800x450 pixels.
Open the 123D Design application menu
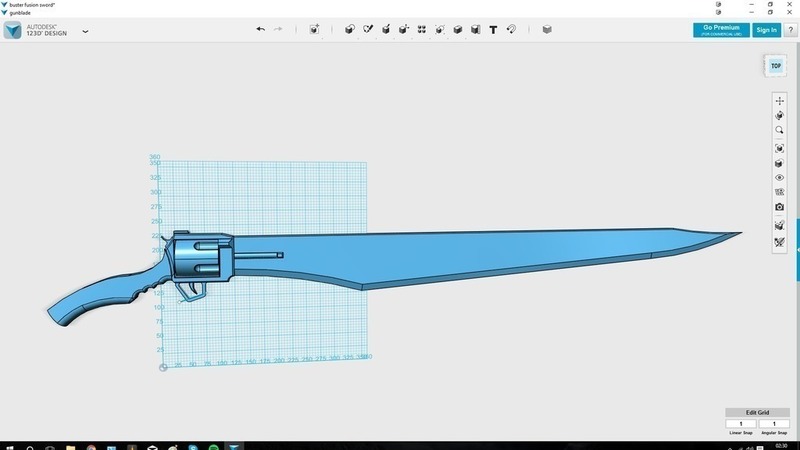coord(85,31)
